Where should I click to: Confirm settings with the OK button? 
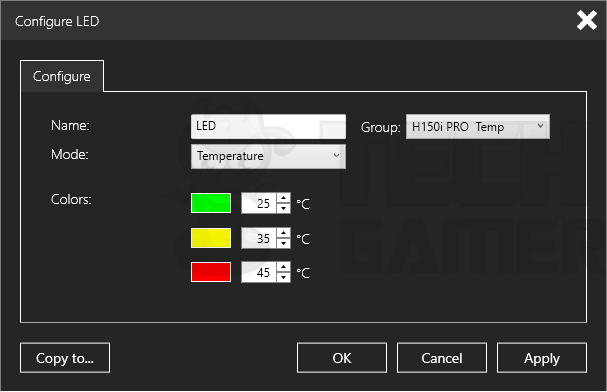pyautogui.click(x=342, y=358)
